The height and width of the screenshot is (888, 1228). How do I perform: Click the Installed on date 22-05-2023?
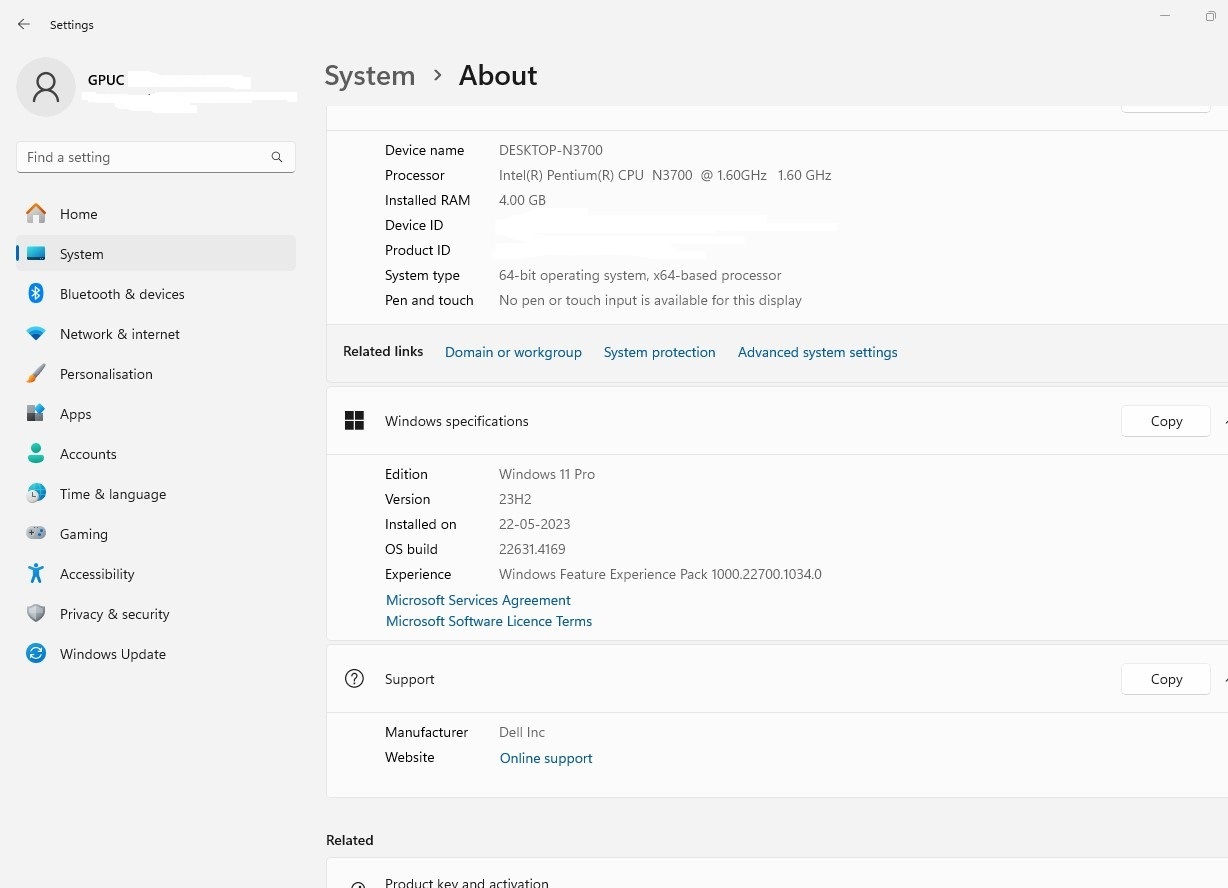pos(535,524)
